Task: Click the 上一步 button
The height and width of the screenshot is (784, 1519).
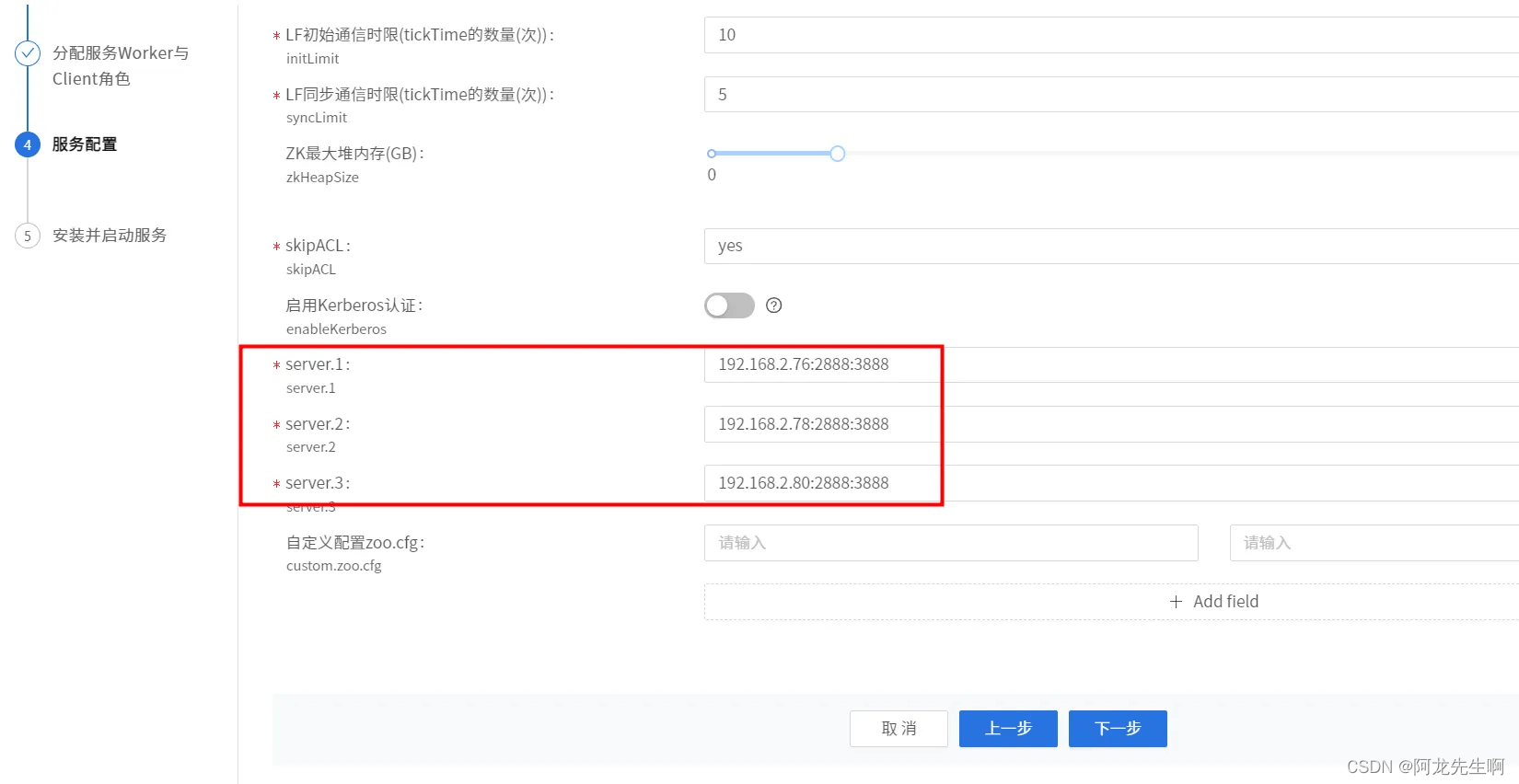Action: click(x=1008, y=729)
